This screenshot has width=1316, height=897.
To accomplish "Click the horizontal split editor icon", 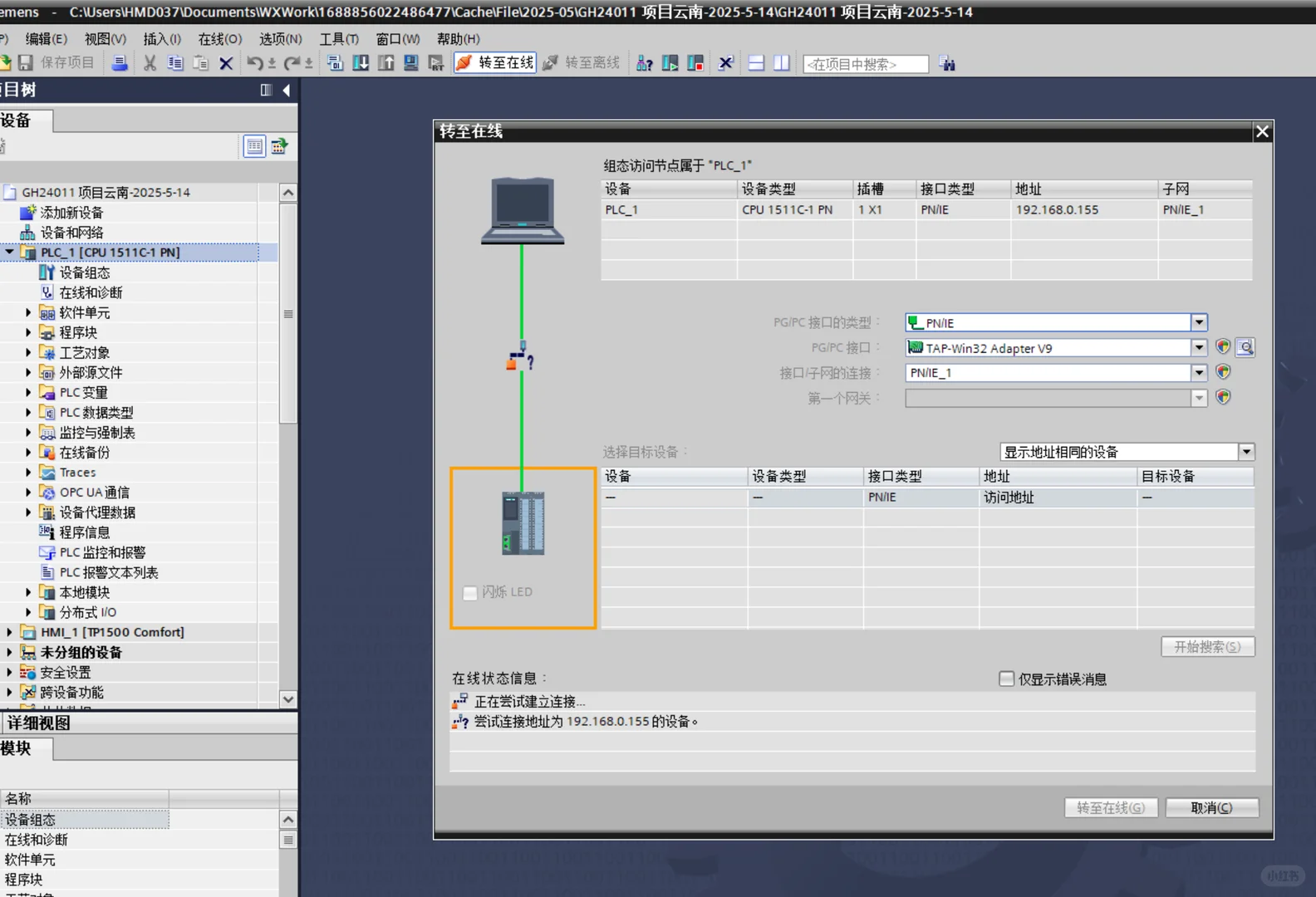I will point(756,63).
